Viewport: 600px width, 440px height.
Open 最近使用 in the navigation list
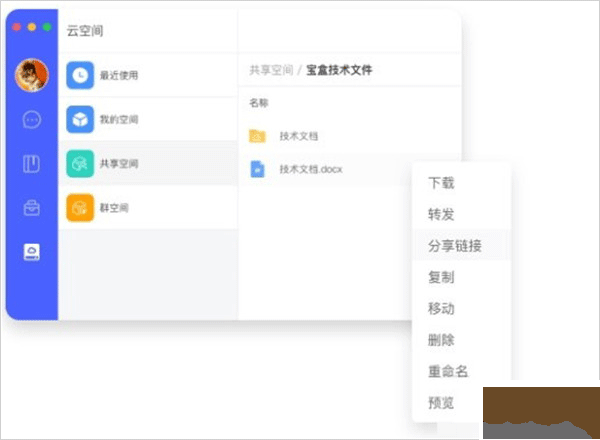pyautogui.click(x=118, y=75)
